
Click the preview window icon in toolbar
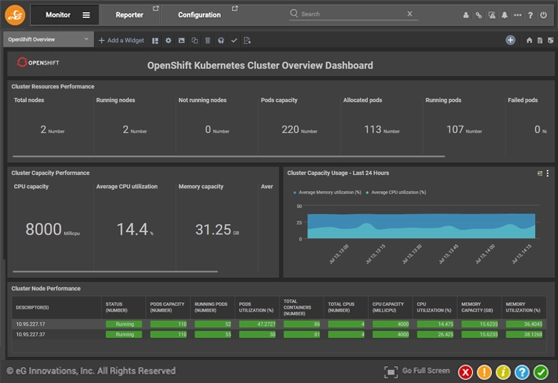pyautogui.click(x=181, y=41)
